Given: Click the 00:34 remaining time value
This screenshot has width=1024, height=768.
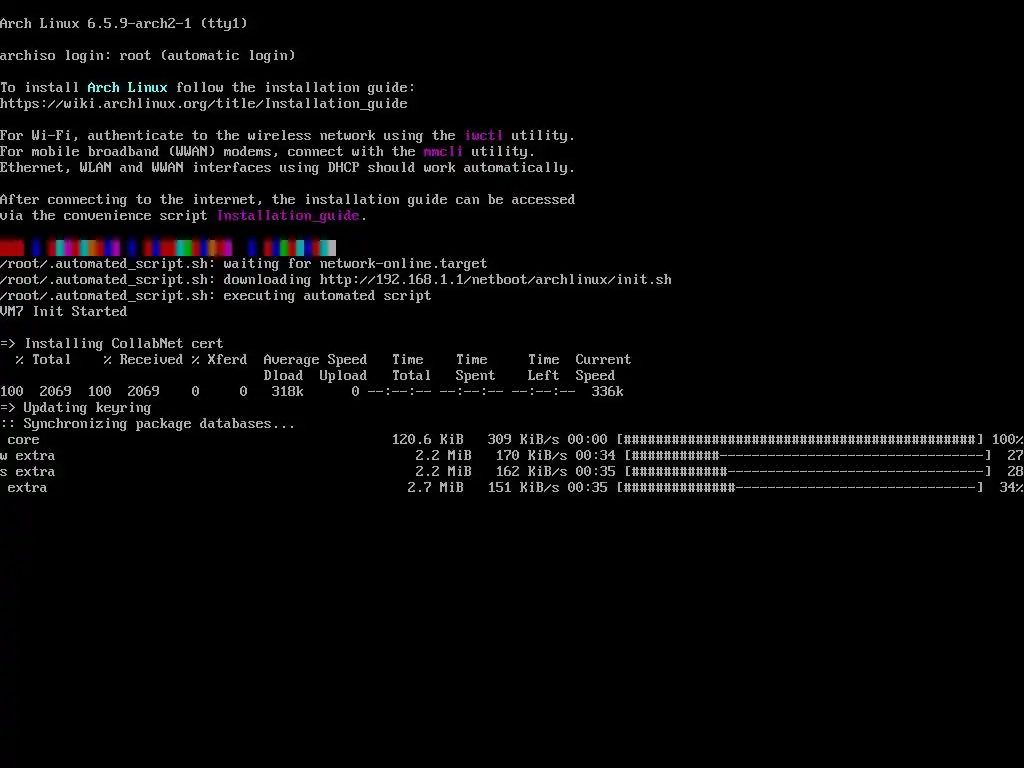Looking at the screenshot, I should 596,455.
